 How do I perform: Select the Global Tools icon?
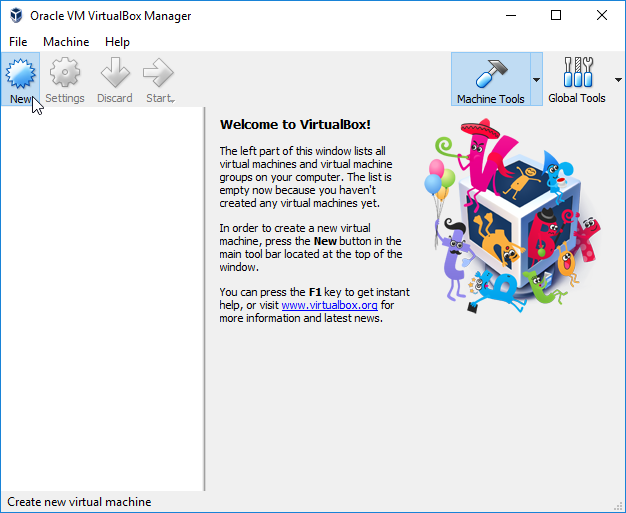coord(576,74)
